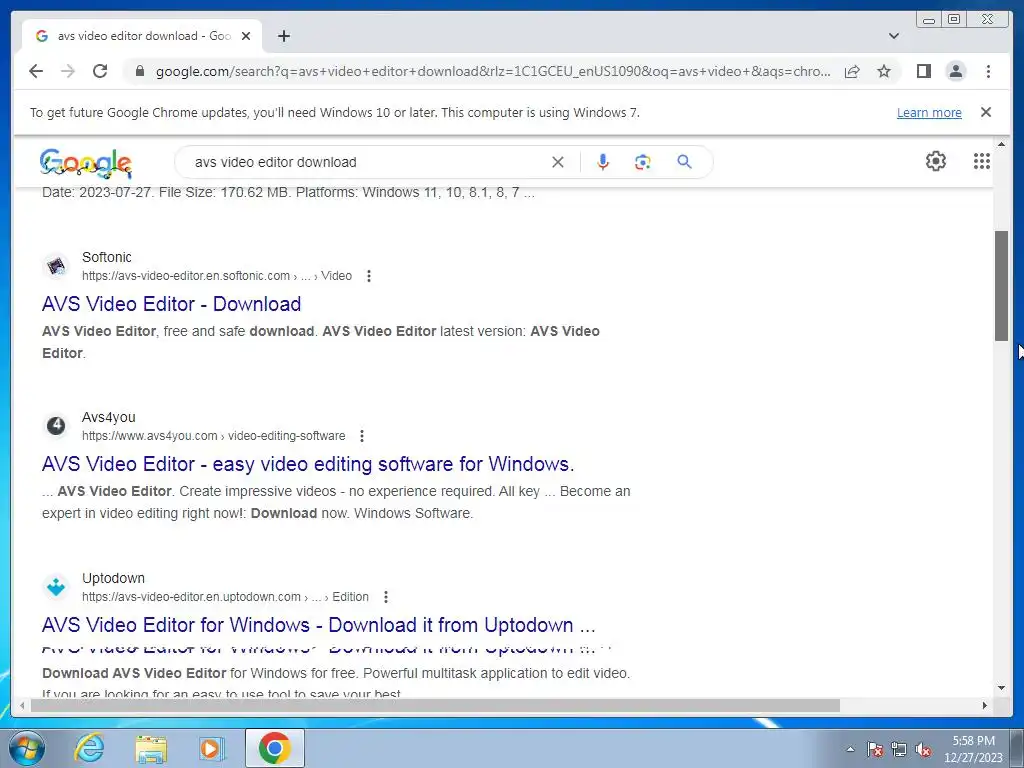Screen dimensions: 1024x768
Task: Dismiss the Chrome update notification bar
Action: pyautogui.click(x=986, y=112)
